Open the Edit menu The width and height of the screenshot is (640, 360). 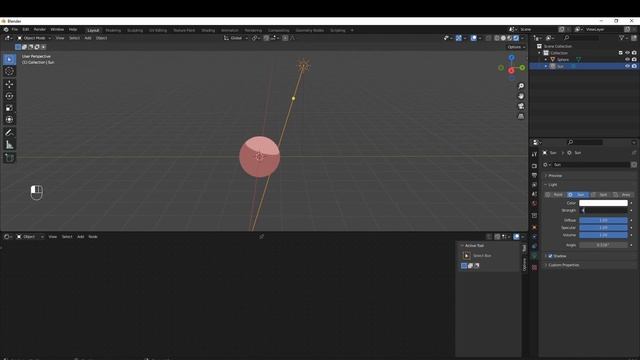26,29
